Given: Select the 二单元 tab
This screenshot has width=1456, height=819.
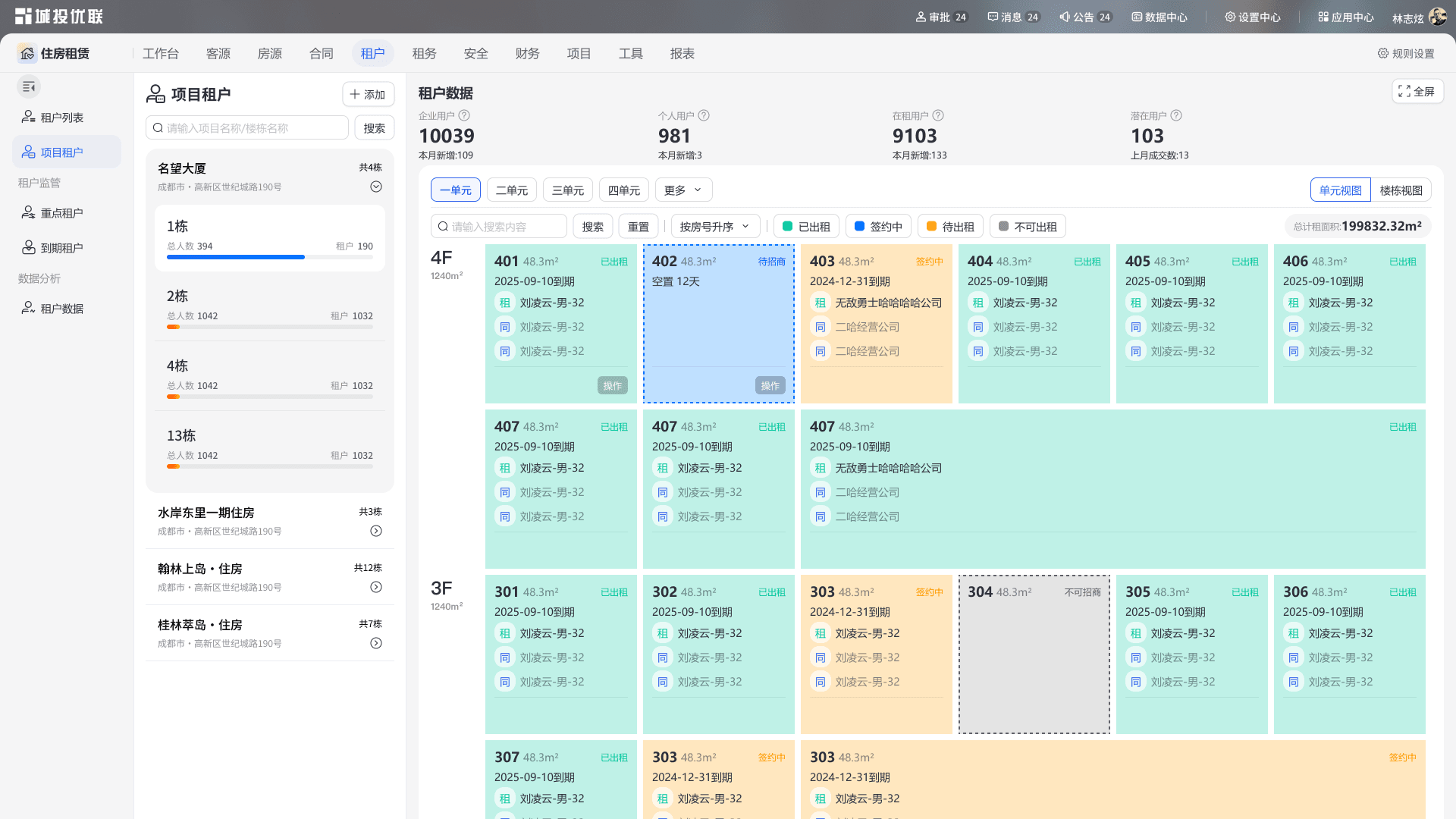Looking at the screenshot, I should coord(512,190).
